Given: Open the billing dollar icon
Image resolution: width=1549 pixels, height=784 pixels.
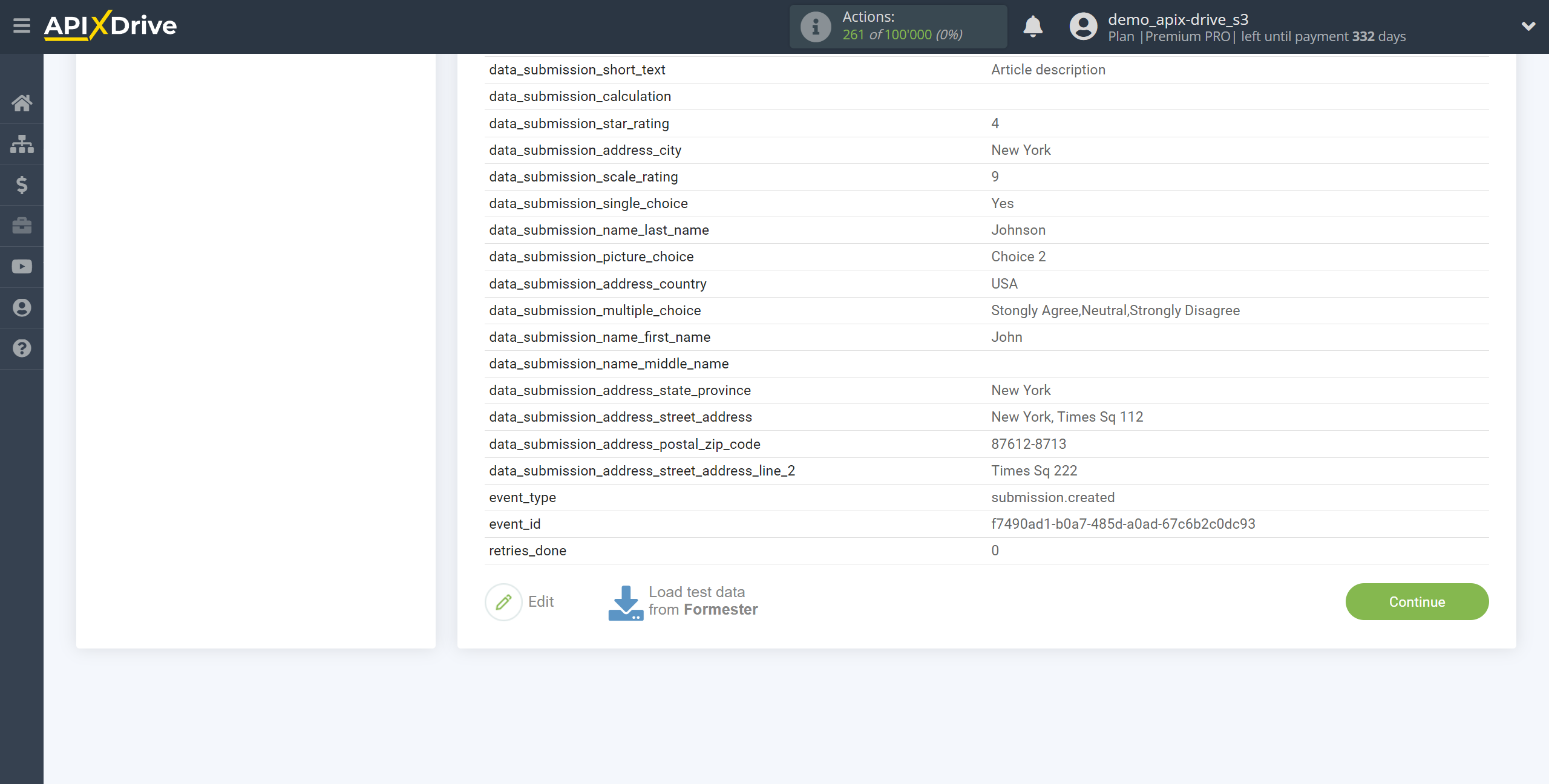Looking at the screenshot, I should point(22,185).
